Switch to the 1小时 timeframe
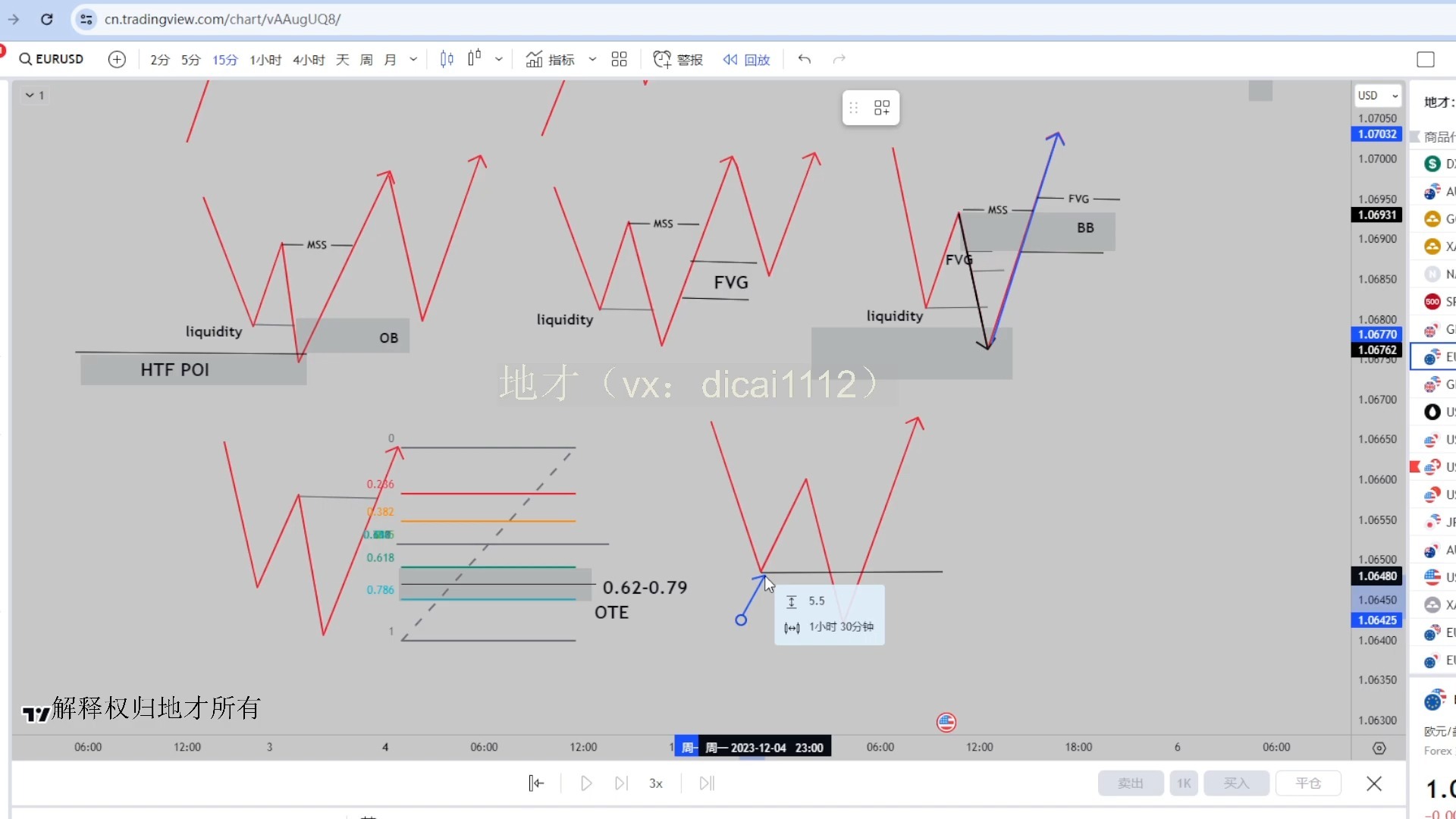 coord(265,59)
